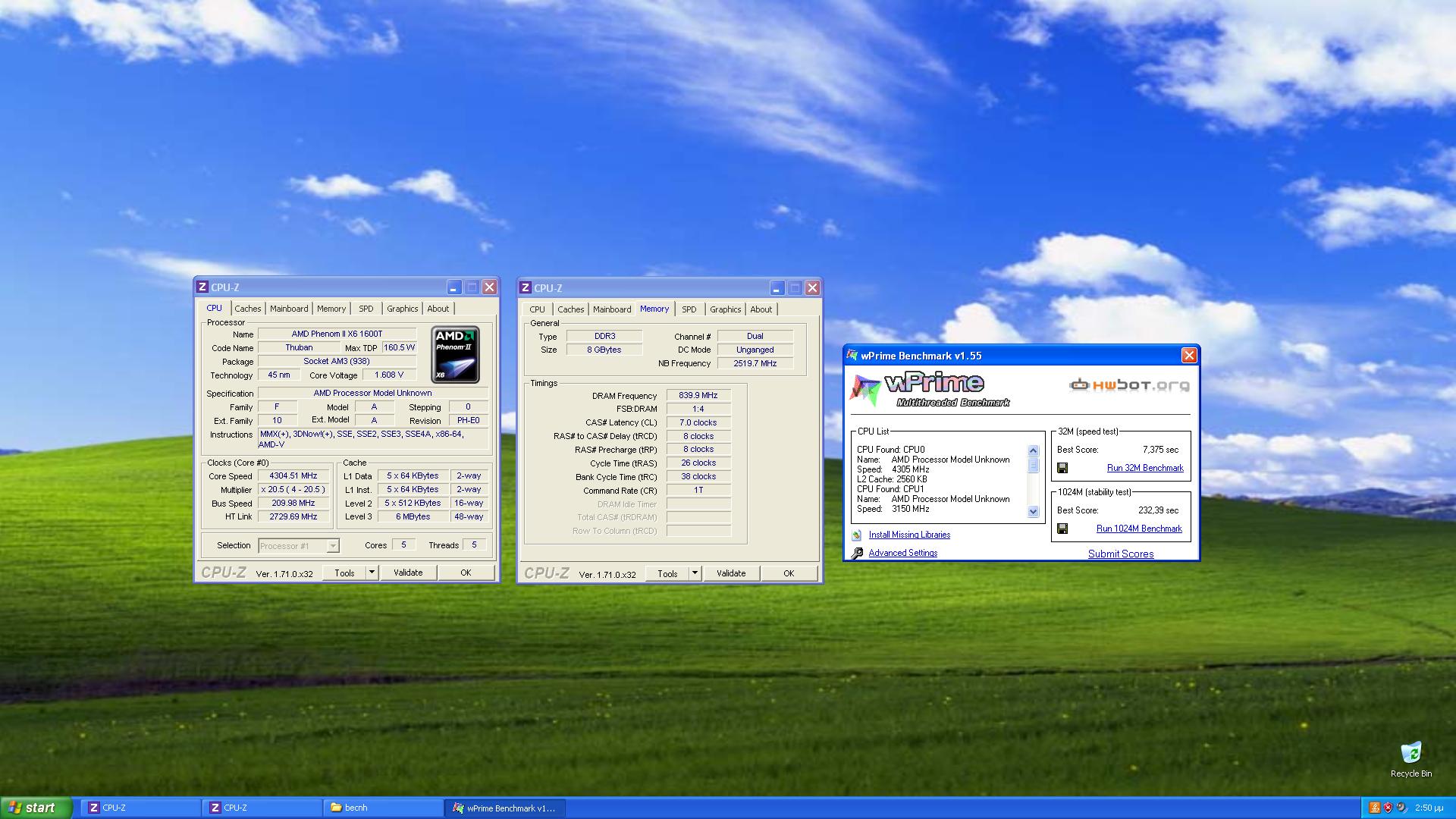Expand Tools dropdown arrow in left CPU-Z
1456x819 pixels.
click(x=372, y=573)
